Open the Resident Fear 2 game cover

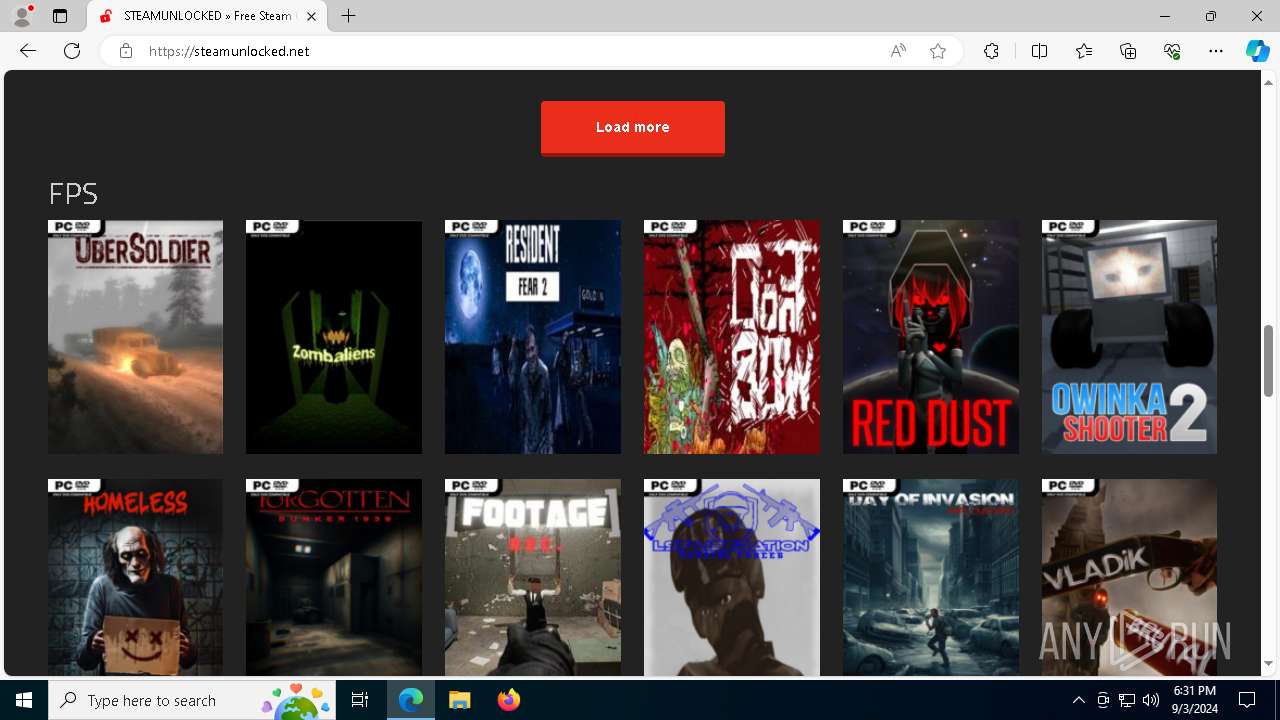pyautogui.click(x=533, y=337)
